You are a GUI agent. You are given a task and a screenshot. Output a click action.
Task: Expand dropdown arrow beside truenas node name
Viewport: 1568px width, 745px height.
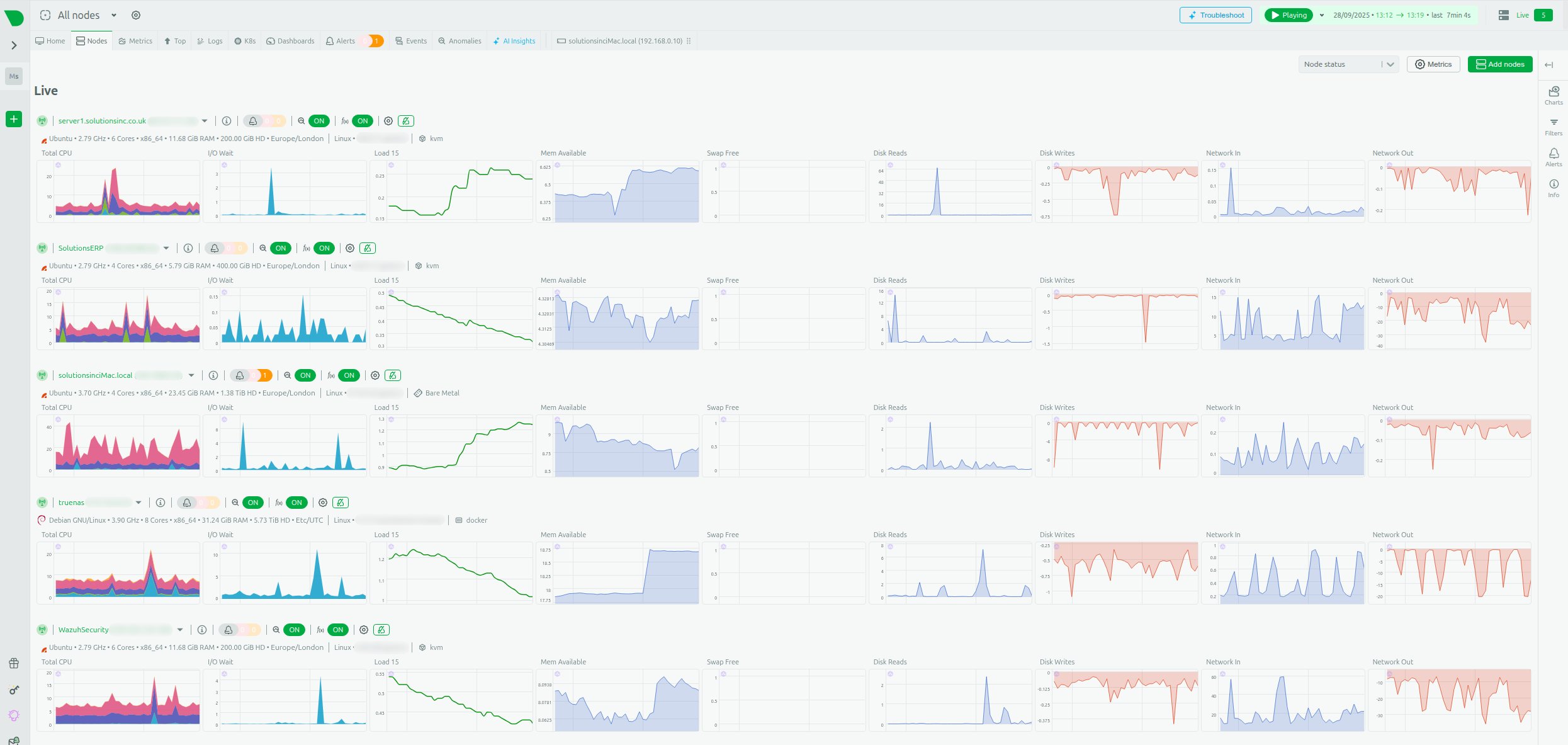[x=138, y=503]
